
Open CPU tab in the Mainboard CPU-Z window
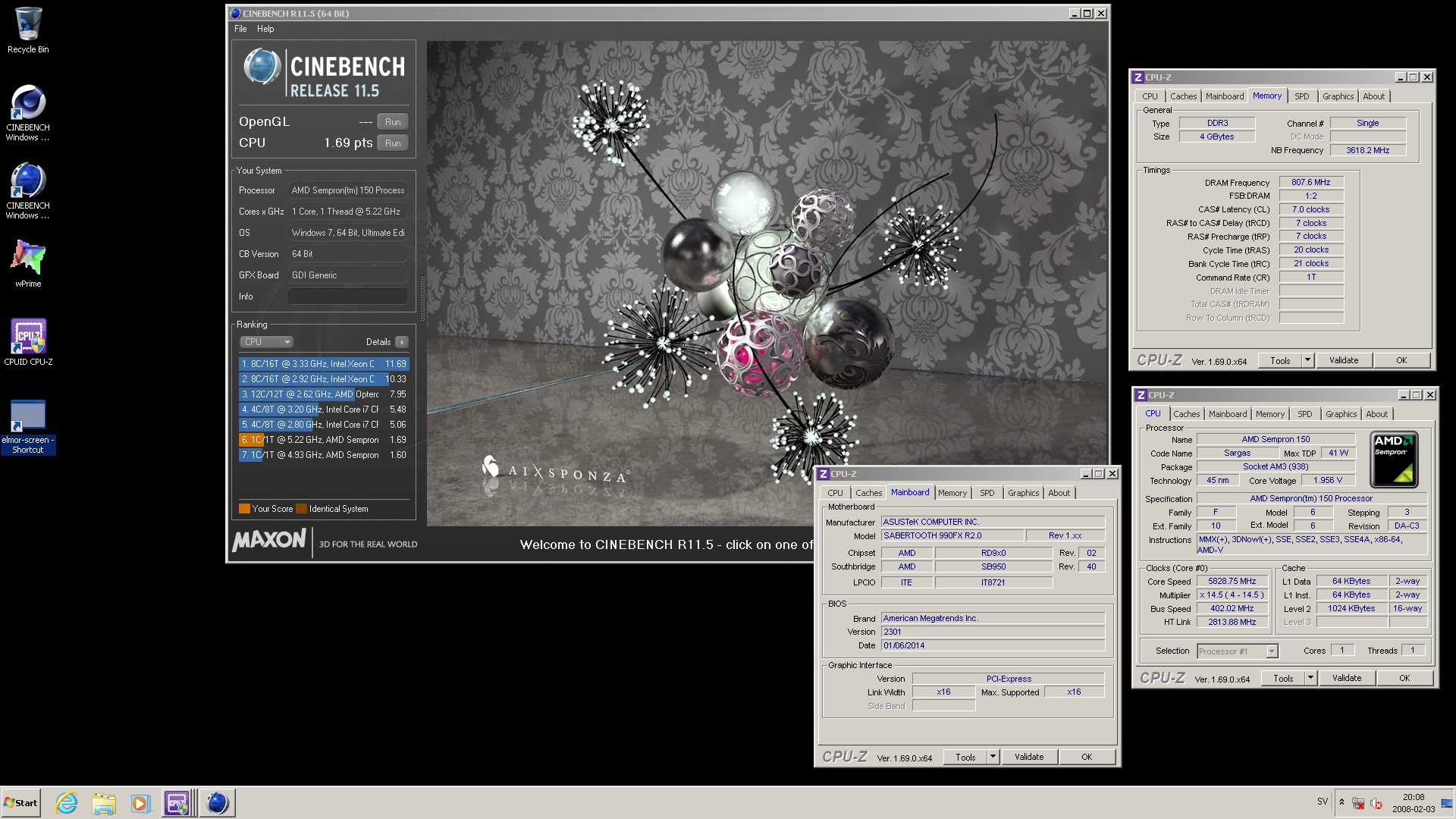pos(835,493)
